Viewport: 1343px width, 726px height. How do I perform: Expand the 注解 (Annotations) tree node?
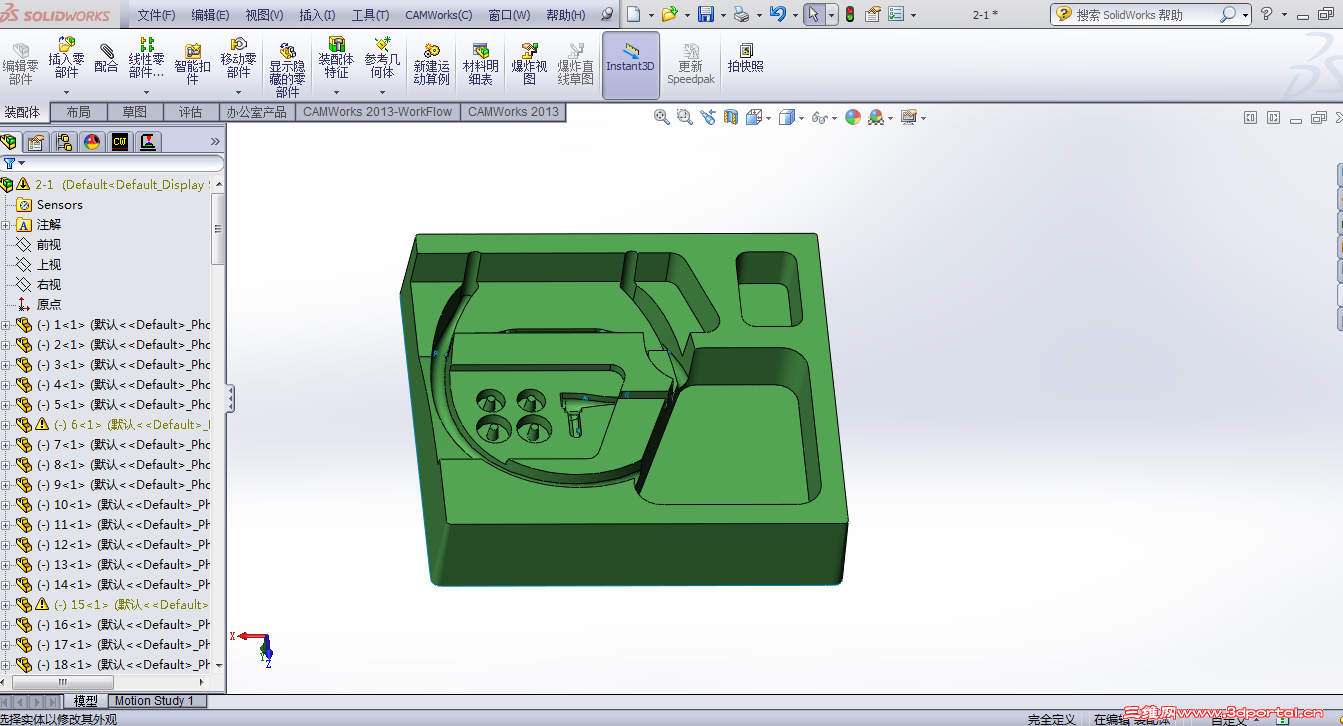point(6,225)
